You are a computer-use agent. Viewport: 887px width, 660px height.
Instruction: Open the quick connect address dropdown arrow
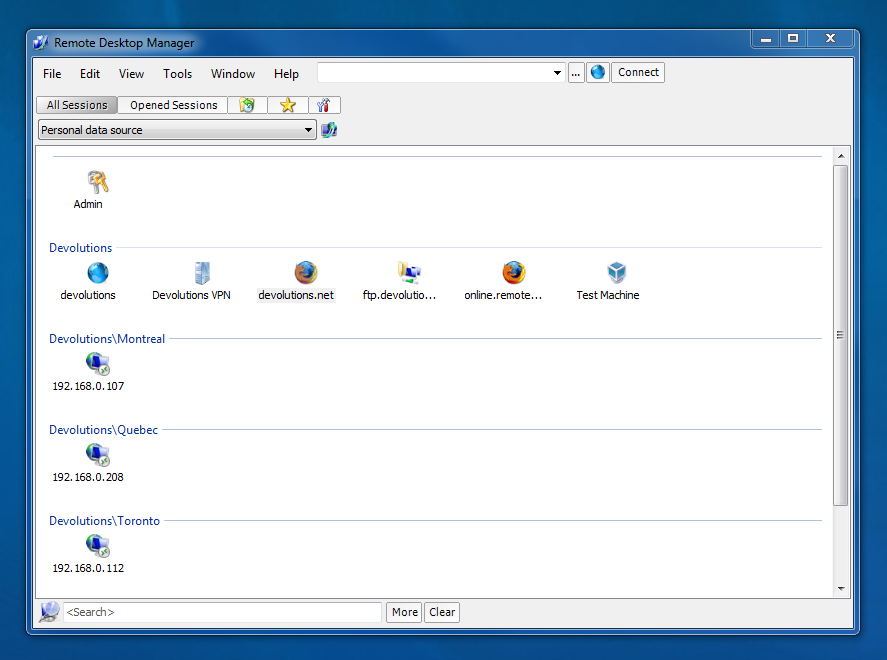point(557,73)
